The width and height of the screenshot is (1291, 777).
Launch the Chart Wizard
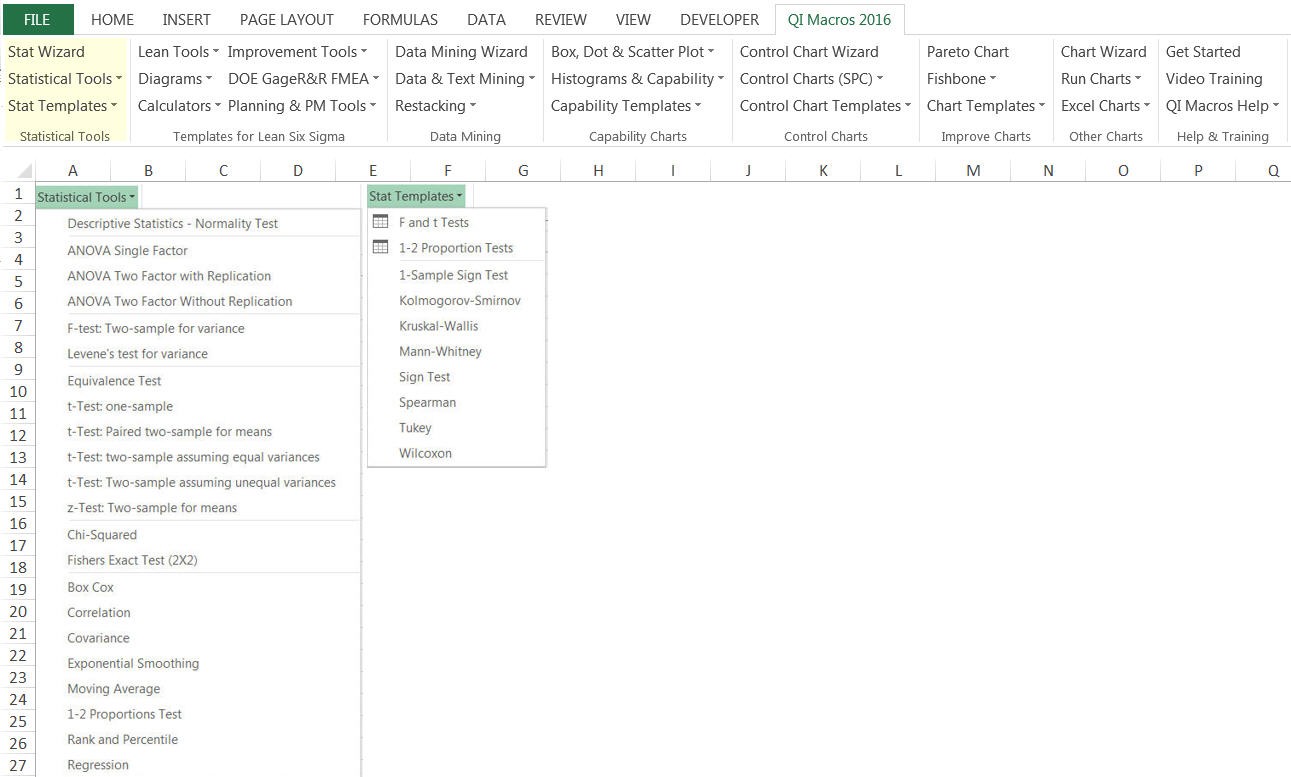coord(1103,51)
